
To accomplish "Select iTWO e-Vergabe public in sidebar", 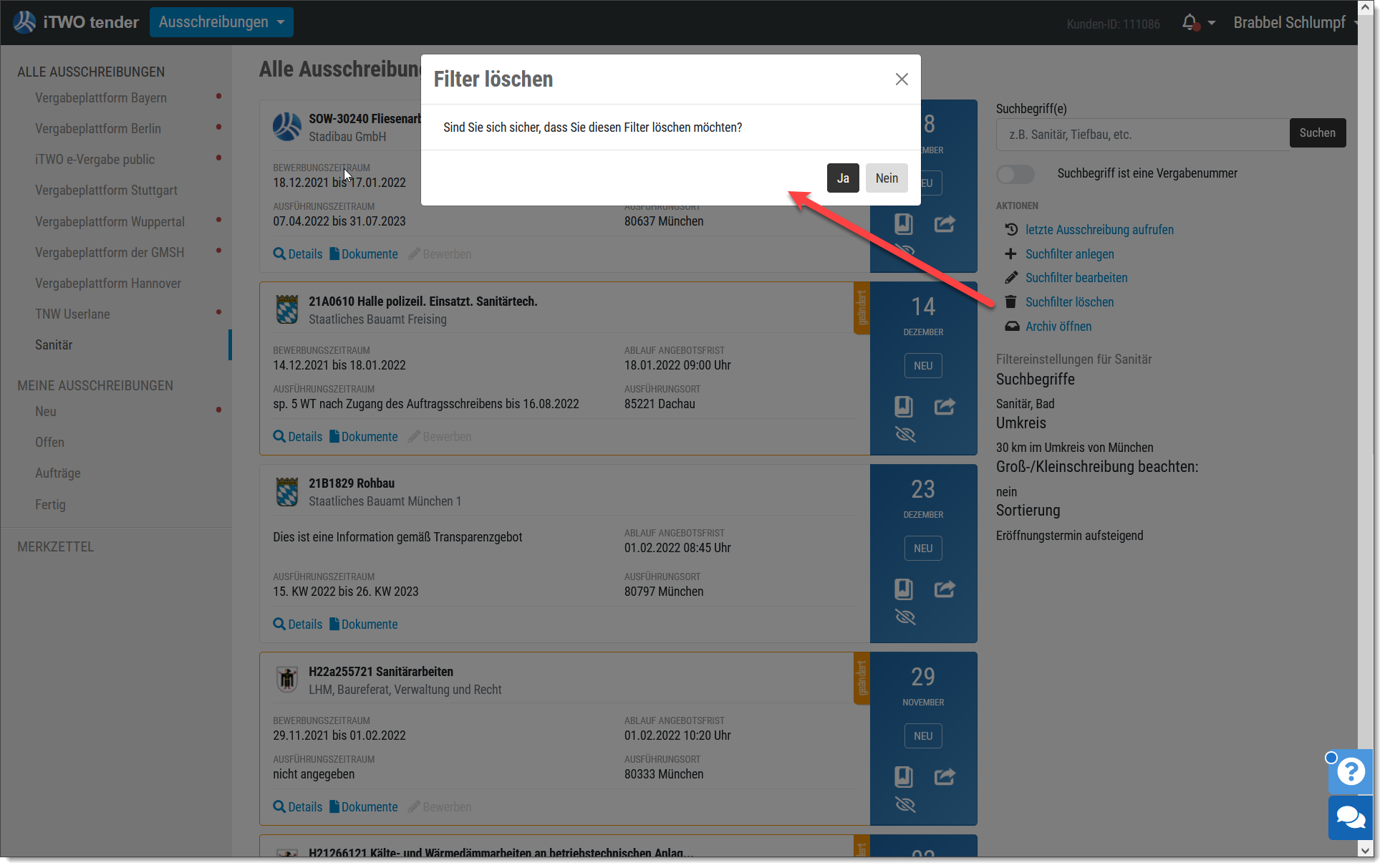I will pyautogui.click(x=95, y=160).
